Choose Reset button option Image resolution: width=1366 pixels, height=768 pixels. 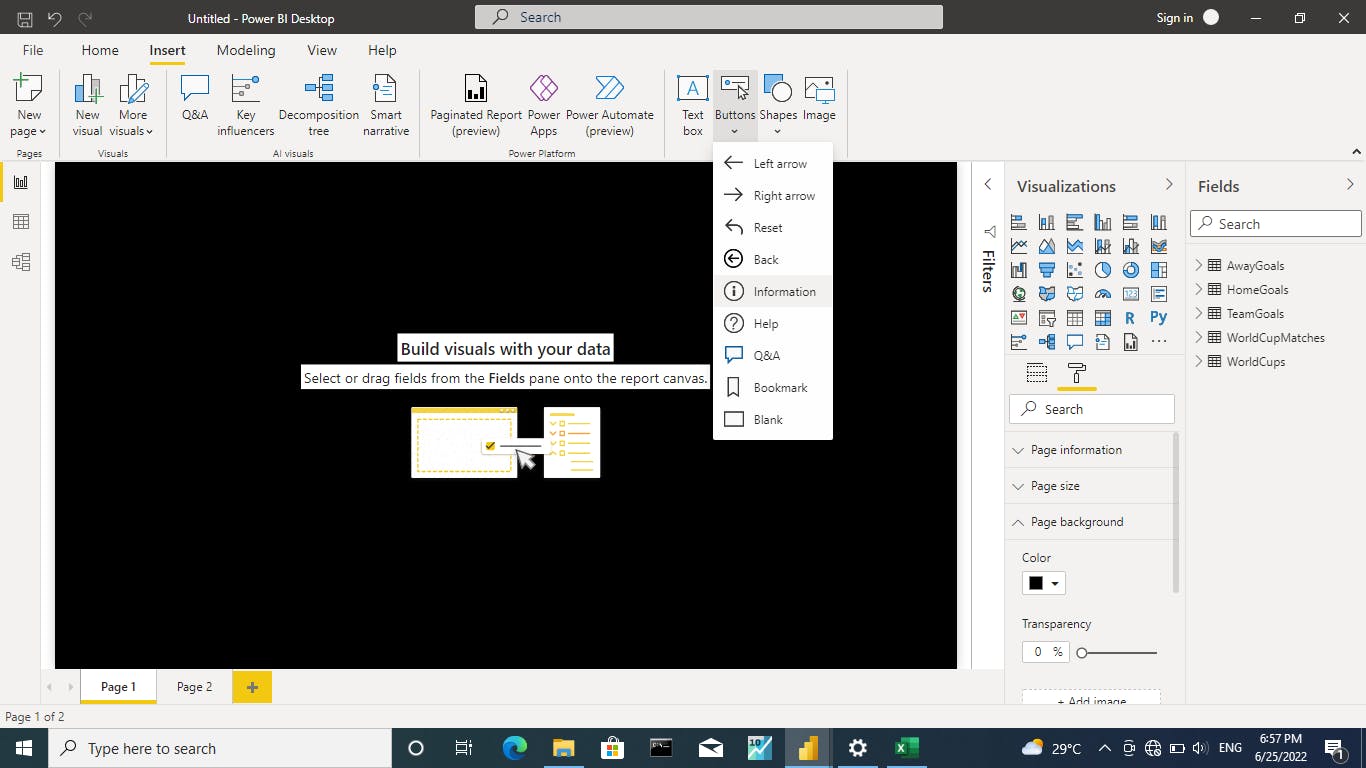pyautogui.click(x=773, y=228)
